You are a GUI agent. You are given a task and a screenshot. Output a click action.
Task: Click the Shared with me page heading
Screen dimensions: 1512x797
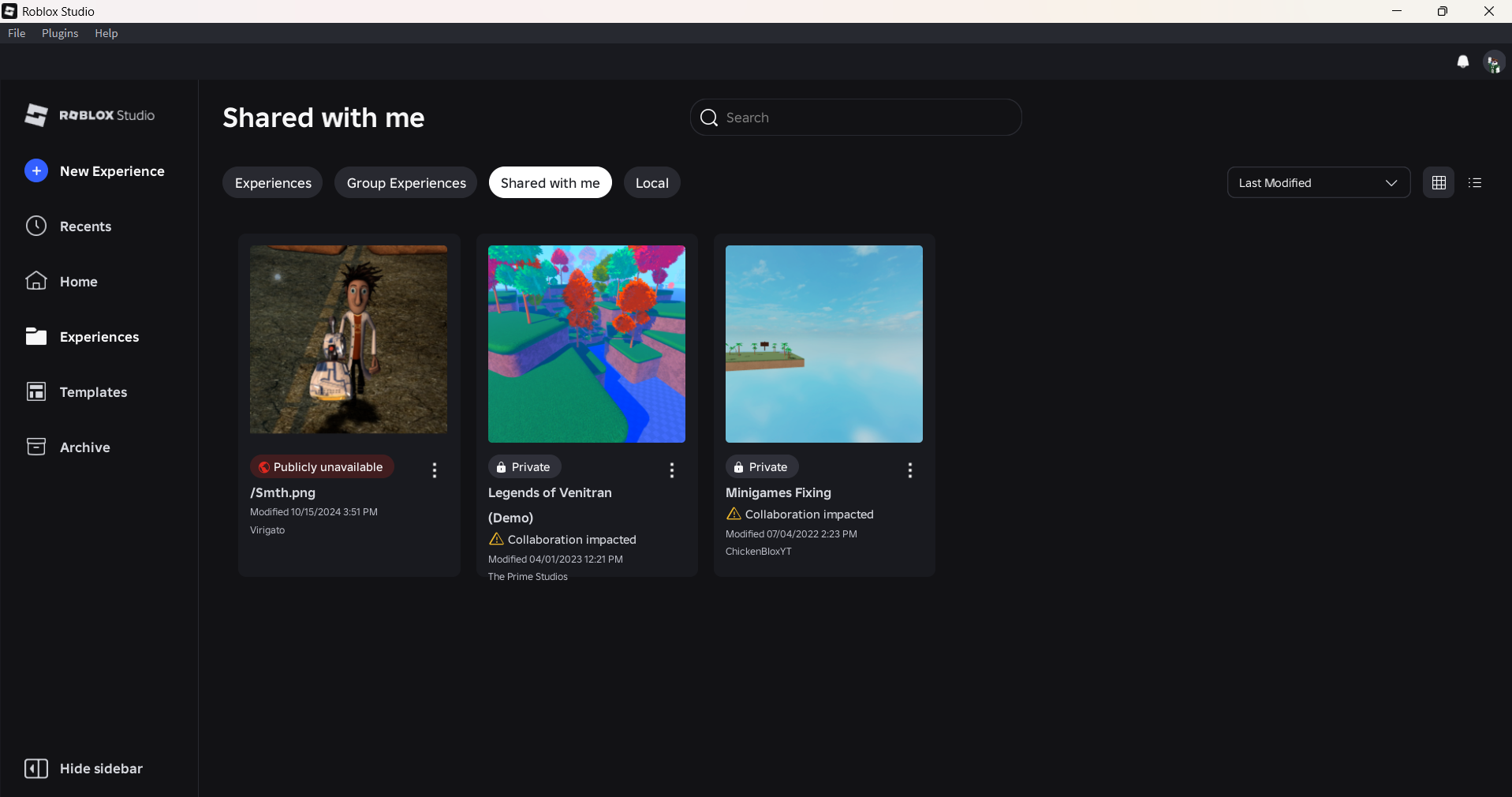[x=323, y=118]
